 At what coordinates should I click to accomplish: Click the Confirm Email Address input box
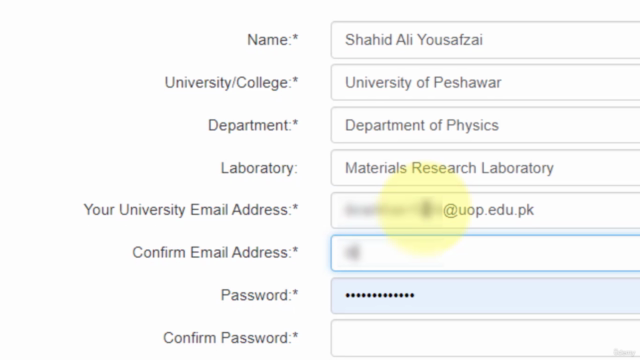pyautogui.click(x=485, y=253)
